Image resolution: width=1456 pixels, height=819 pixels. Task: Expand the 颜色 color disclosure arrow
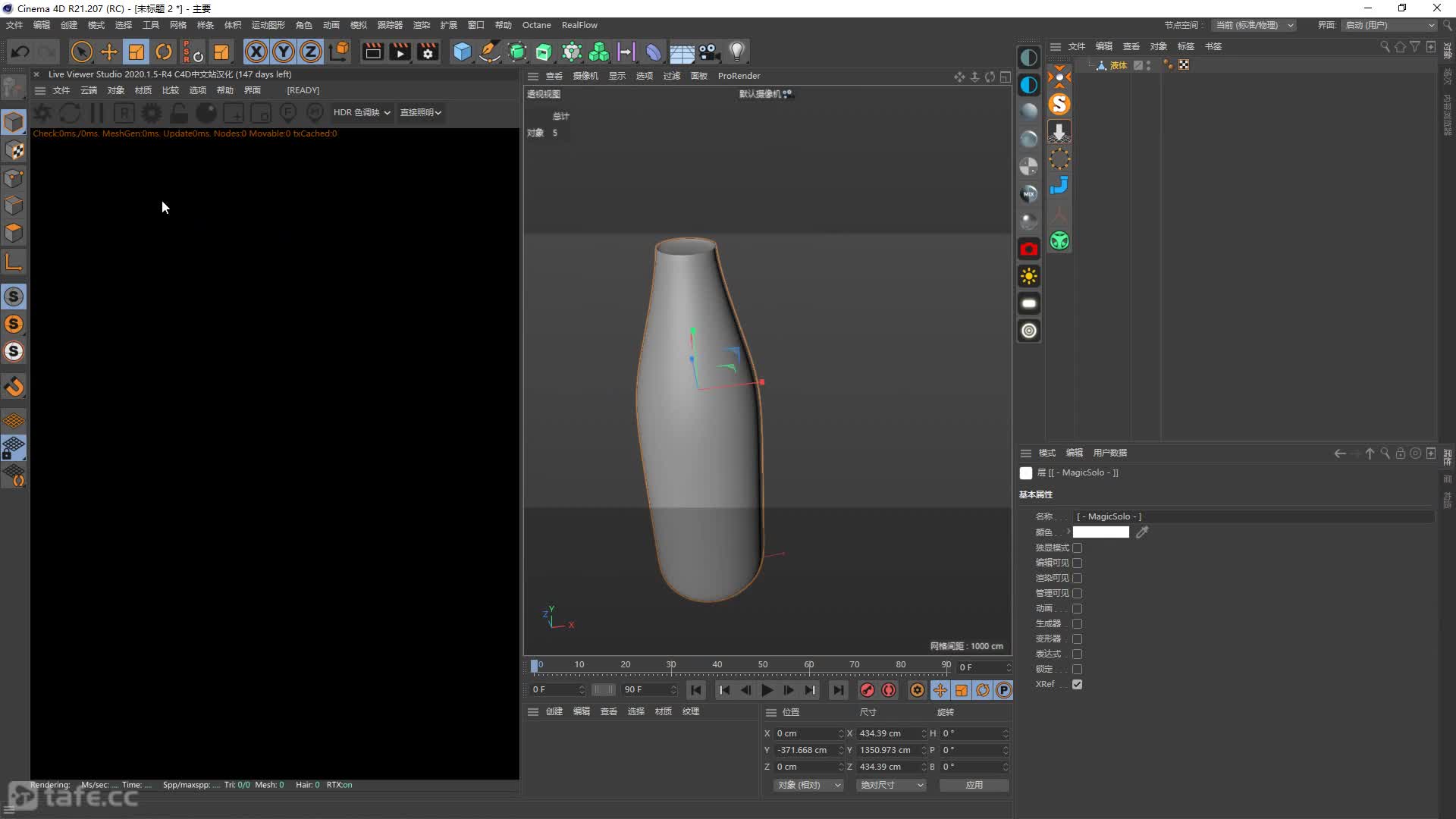pos(1068,532)
